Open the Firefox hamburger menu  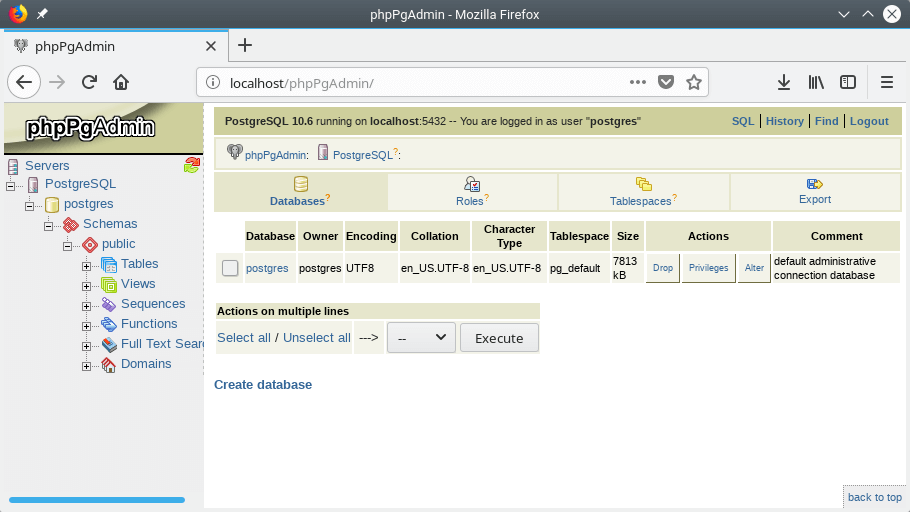pyautogui.click(x=886, y=82)
